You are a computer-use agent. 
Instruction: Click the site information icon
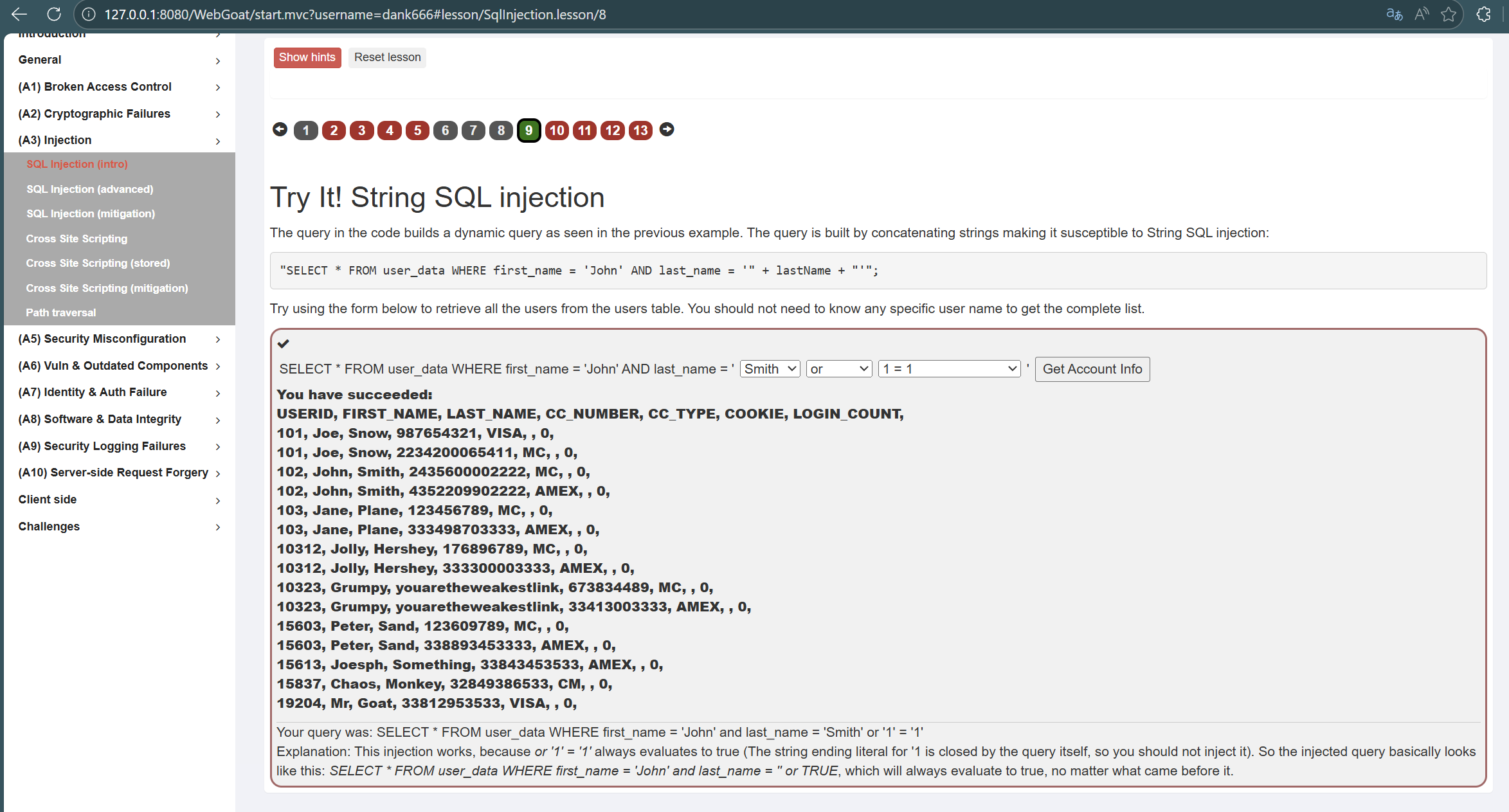click(89, 14)
